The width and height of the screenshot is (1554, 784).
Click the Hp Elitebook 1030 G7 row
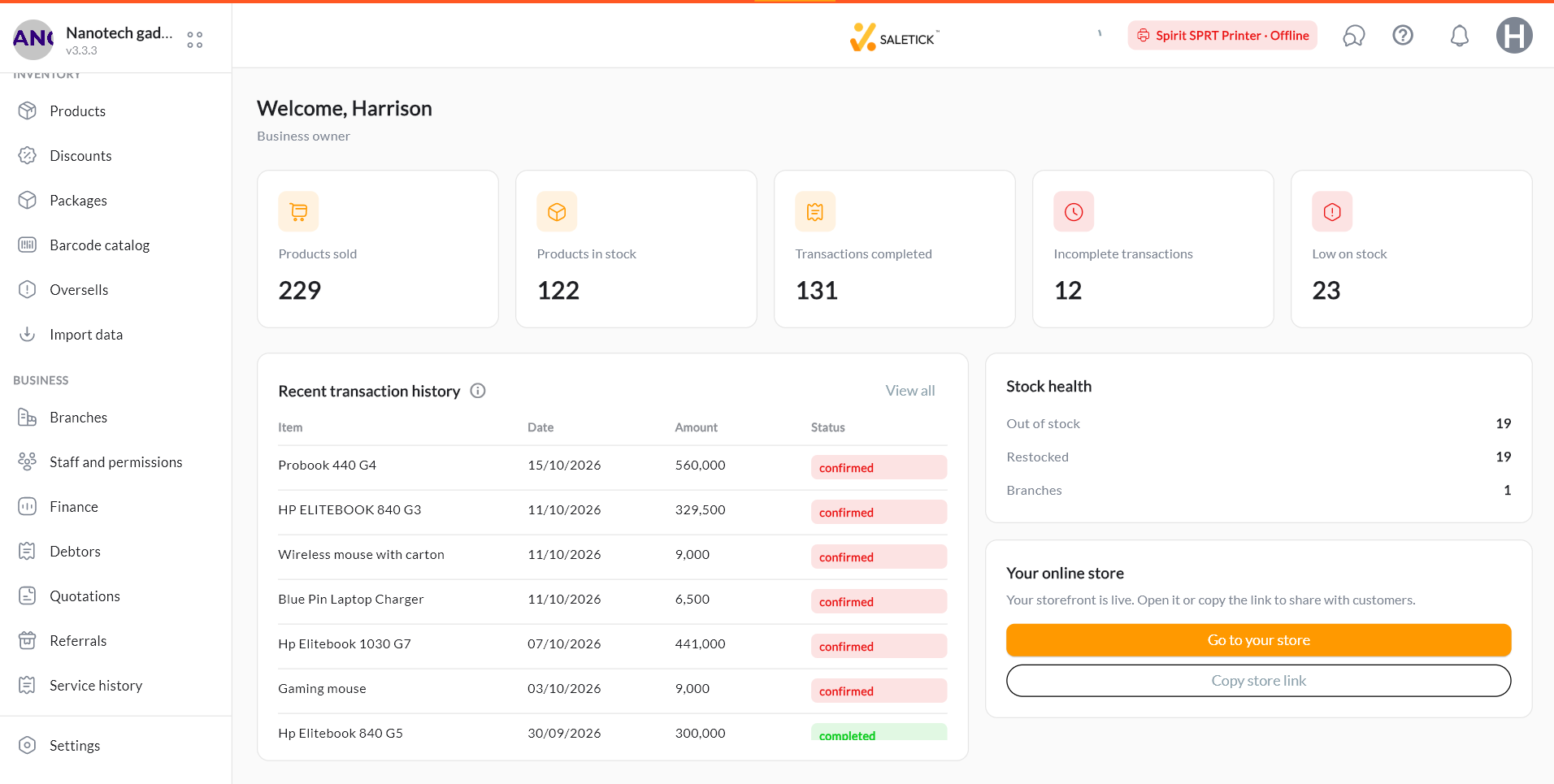click(x=613, y=646)
